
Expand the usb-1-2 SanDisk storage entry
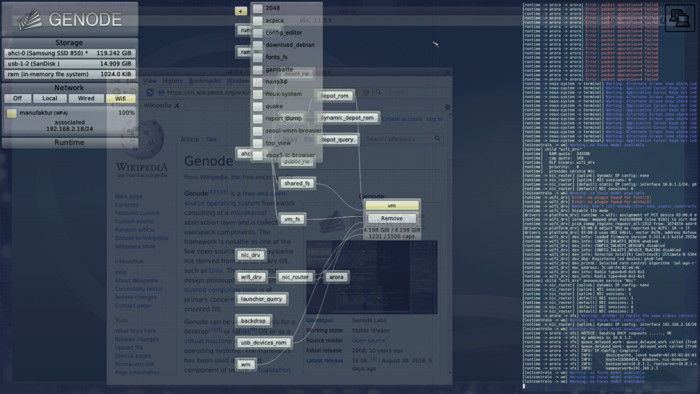point(70,64)
